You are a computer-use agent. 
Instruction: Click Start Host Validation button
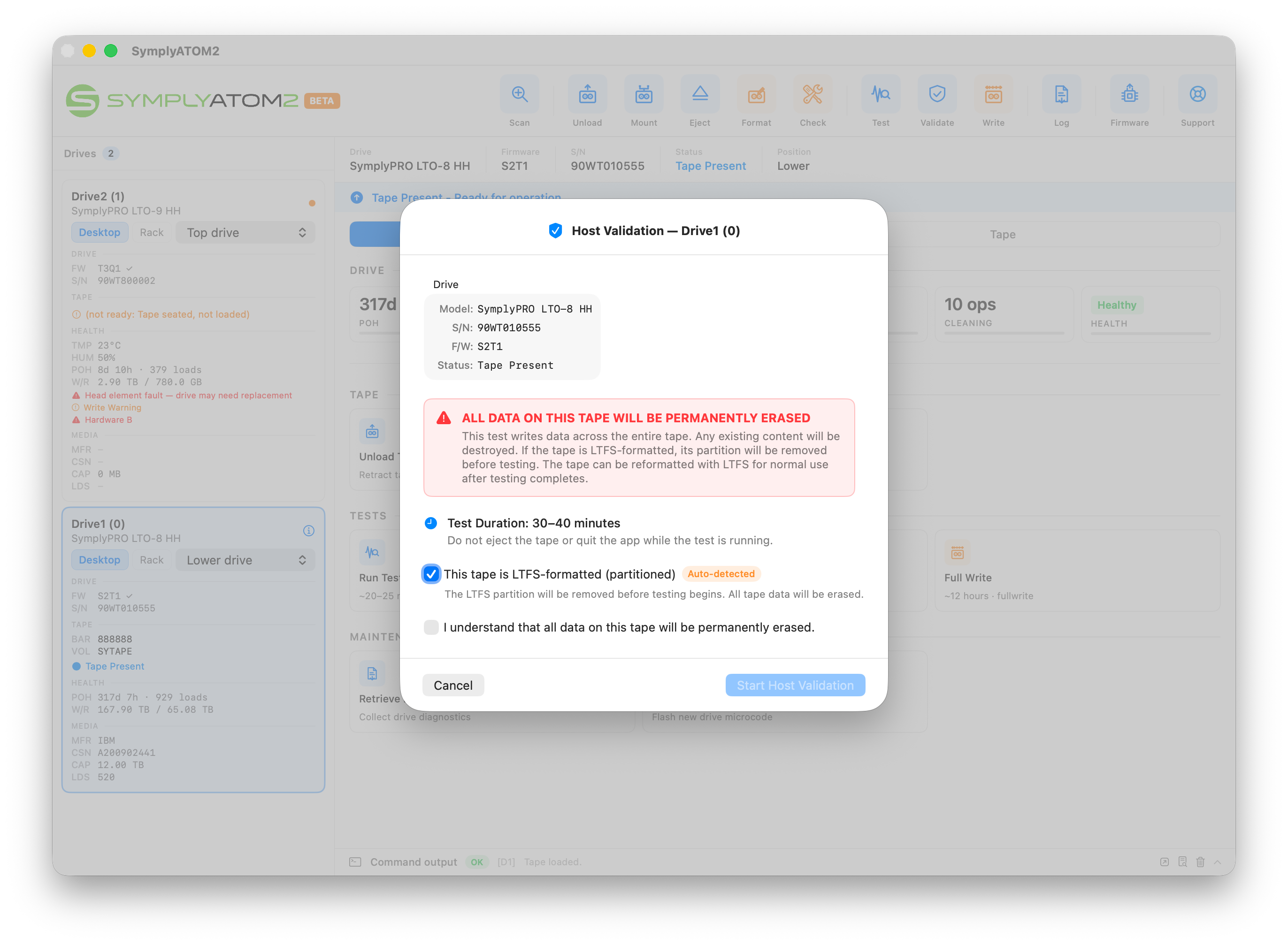pyautogui.click(x=795, y=686)
